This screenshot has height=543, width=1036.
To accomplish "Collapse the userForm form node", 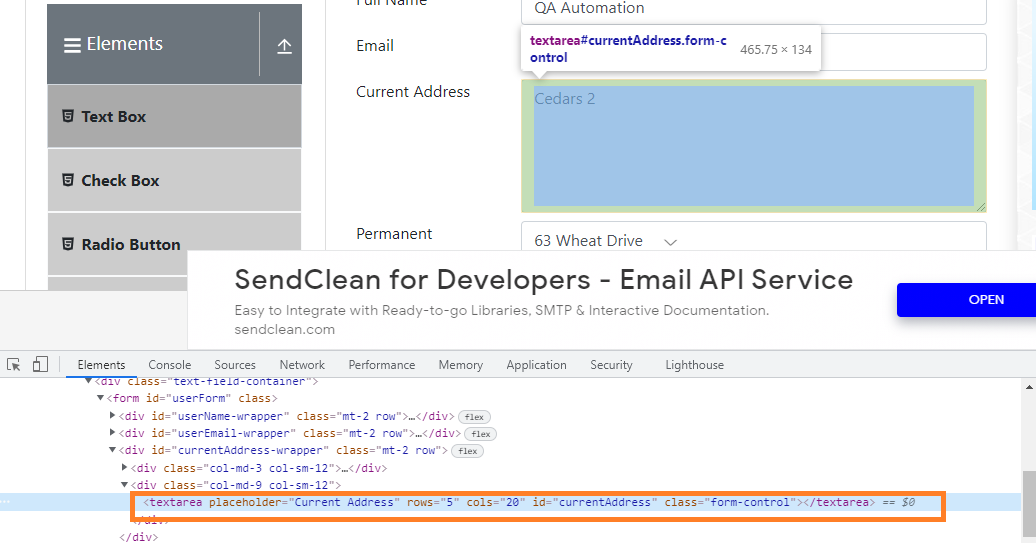I will point(100,398).
